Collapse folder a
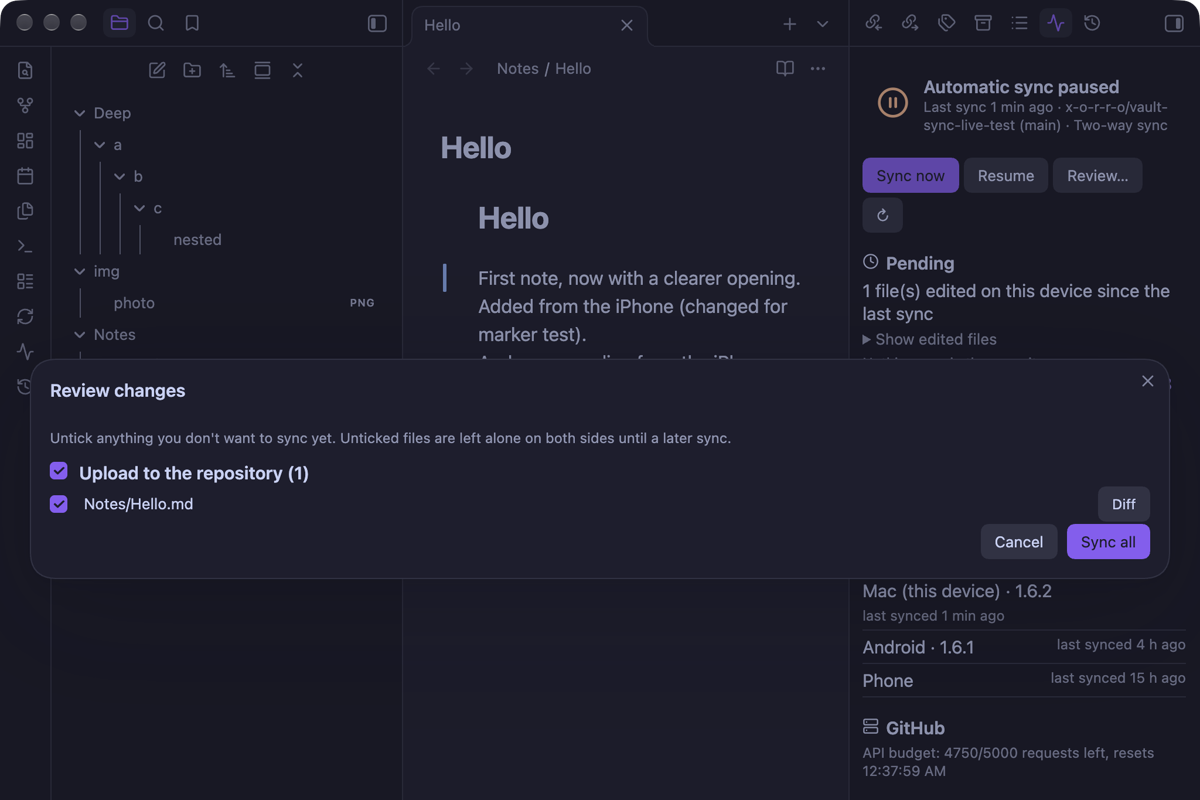1200x800 pixels. click(x=100, y=145)
